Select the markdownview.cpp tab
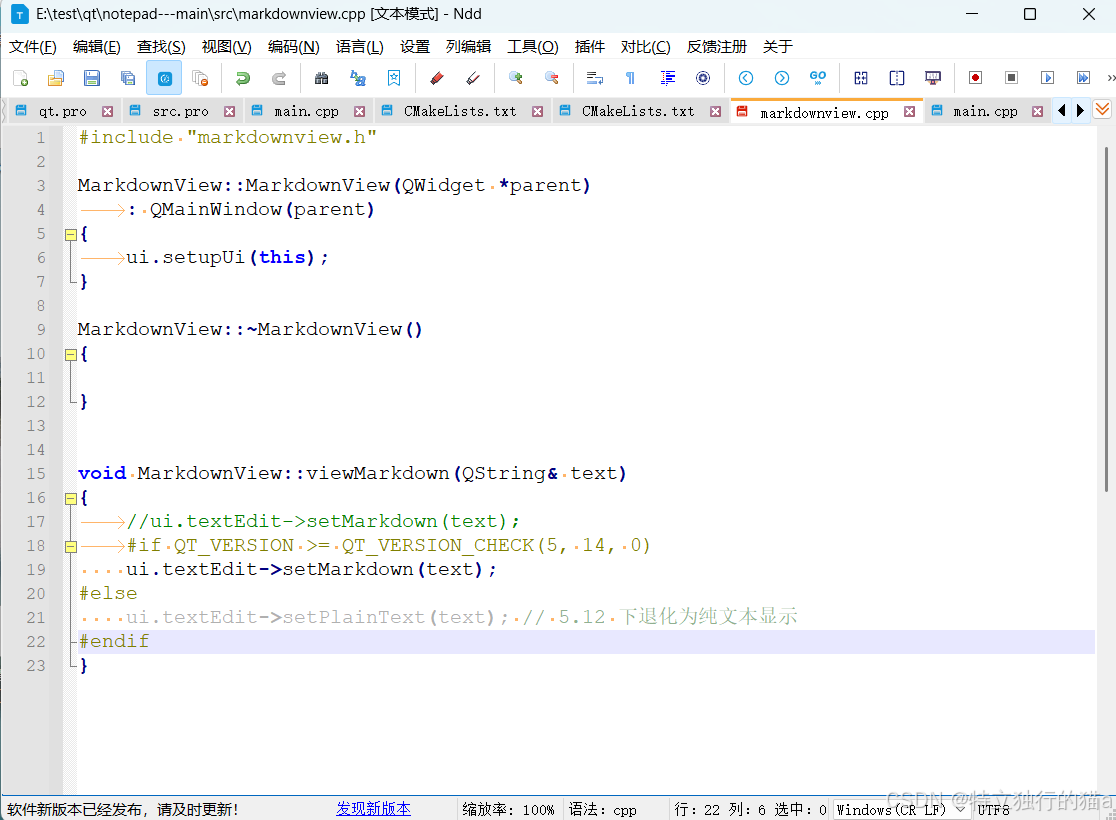The image size is (1116, 820). coord(824,112)
